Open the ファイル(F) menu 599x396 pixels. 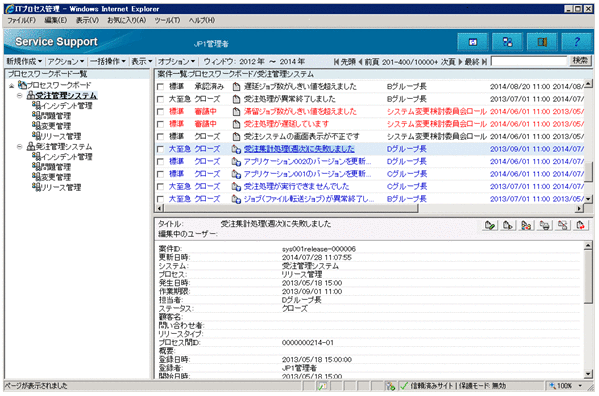click(x=21, y=20)
